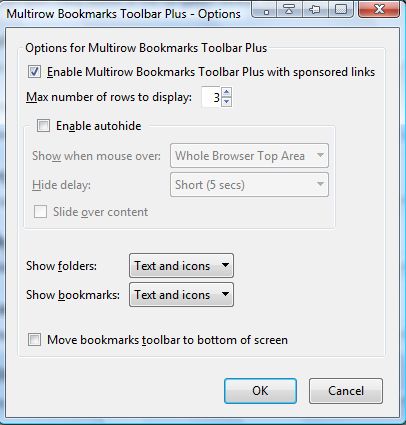
Task: Open the Show bookmarks dropdown
Action: (181, 295)
